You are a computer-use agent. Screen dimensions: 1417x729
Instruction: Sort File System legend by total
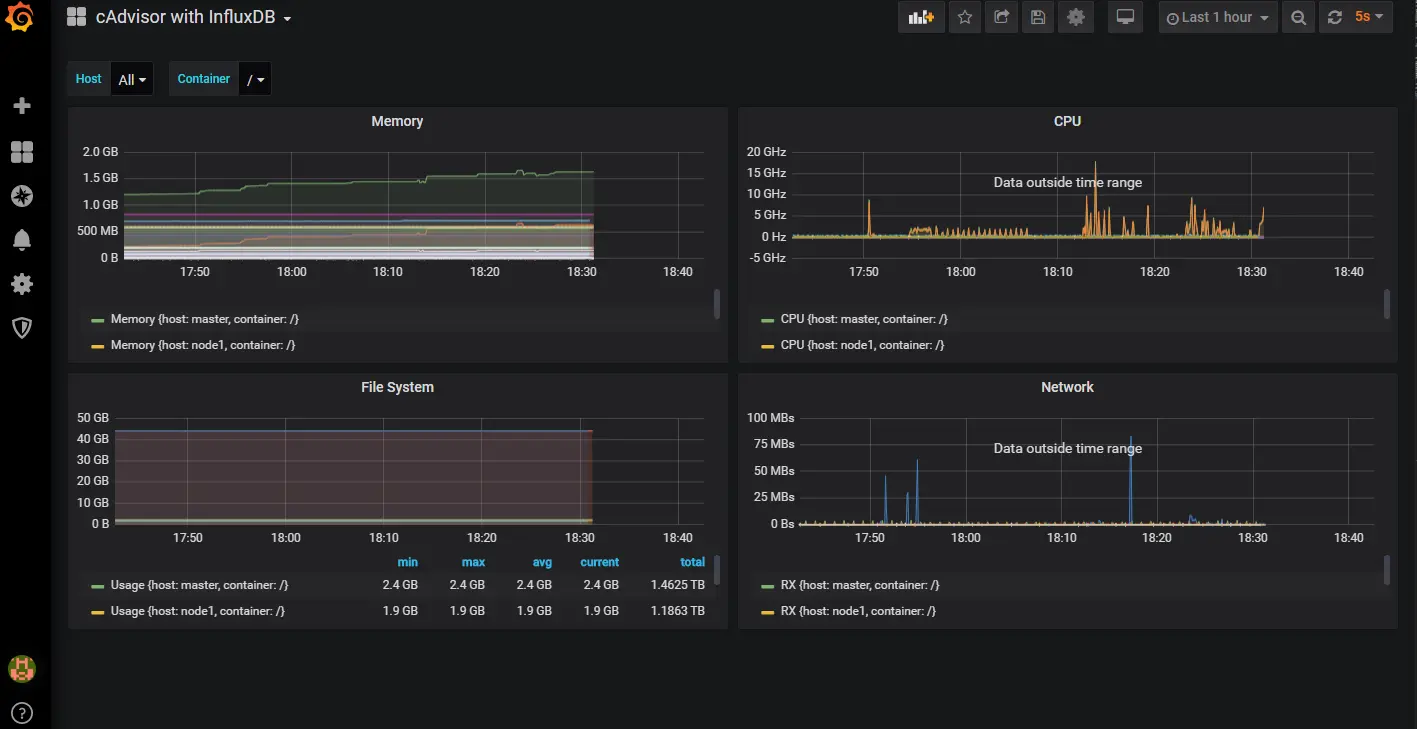point(692,562)
